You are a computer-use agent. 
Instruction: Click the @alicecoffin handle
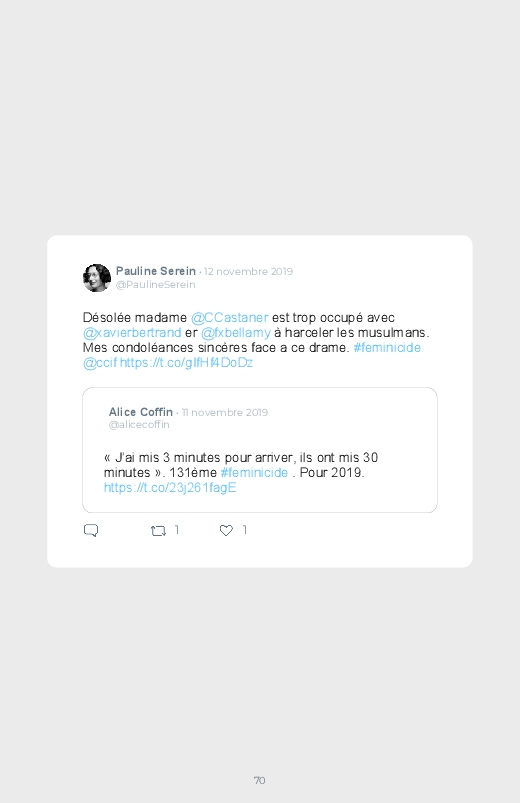[x=139, y=425]
